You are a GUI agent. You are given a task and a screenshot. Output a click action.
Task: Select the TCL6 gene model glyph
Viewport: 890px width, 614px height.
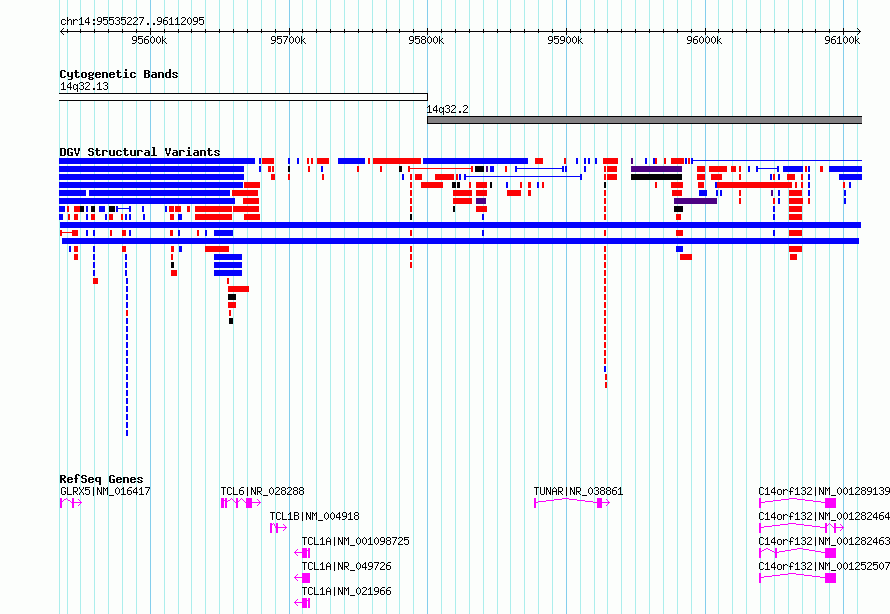pos(241,503)
